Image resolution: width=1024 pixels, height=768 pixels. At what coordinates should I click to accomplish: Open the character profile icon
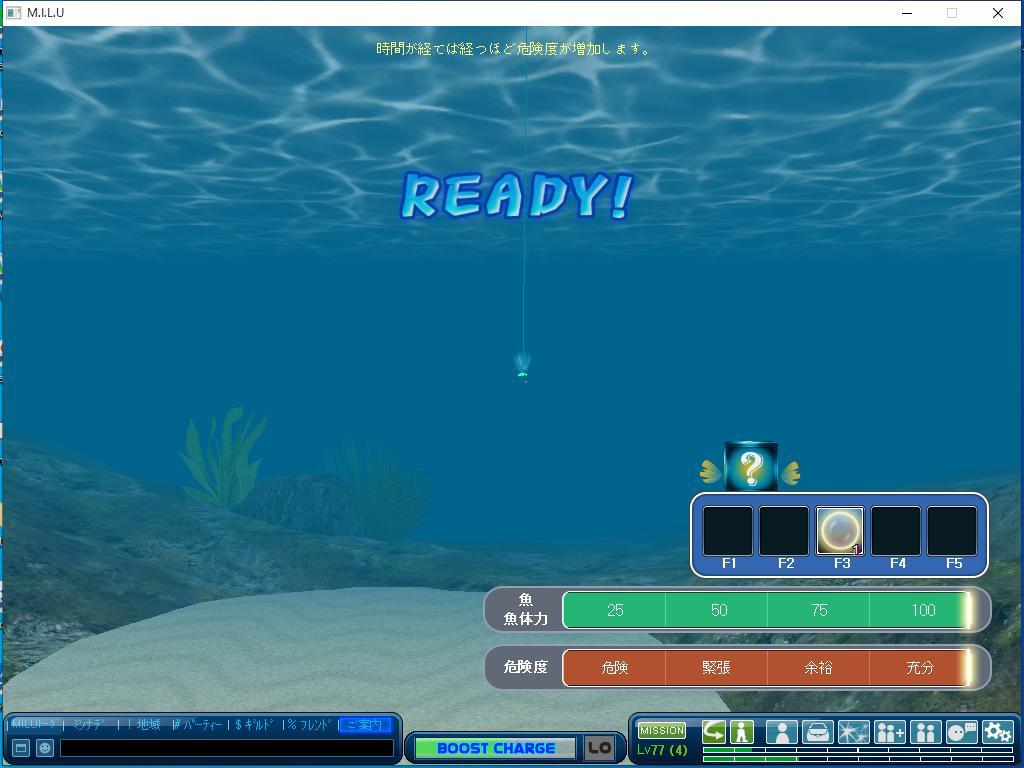point(781,733)
